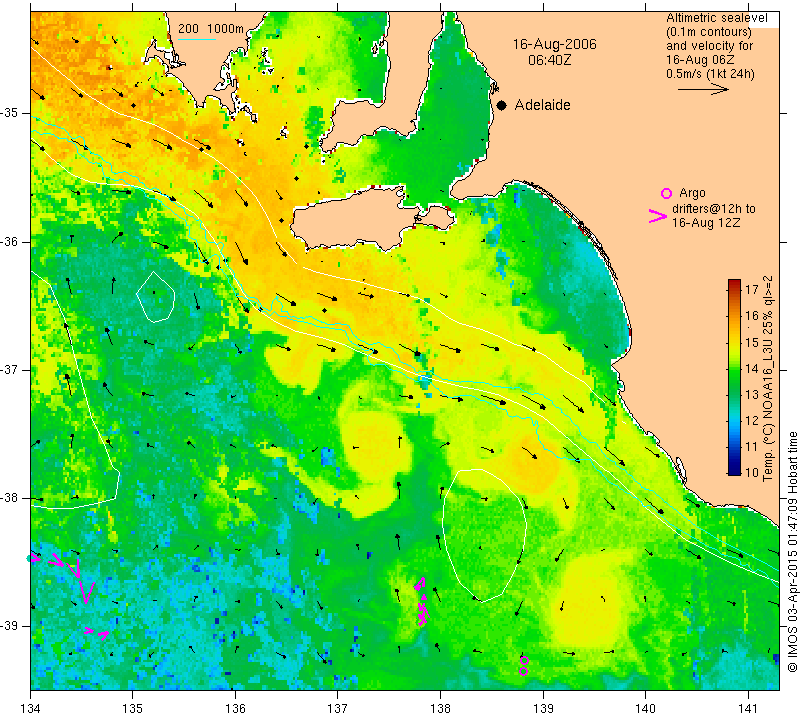Click the 'Argo' legend label
The image size is (800, 720).
[x=692, y=193]
